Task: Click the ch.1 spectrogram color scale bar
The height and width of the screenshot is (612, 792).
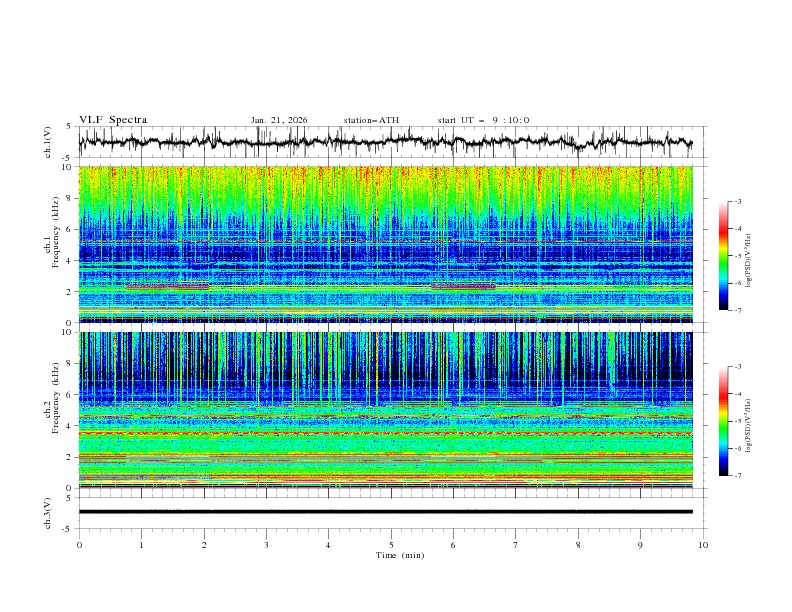Action: pyautogui.click(x=723, y=256)
